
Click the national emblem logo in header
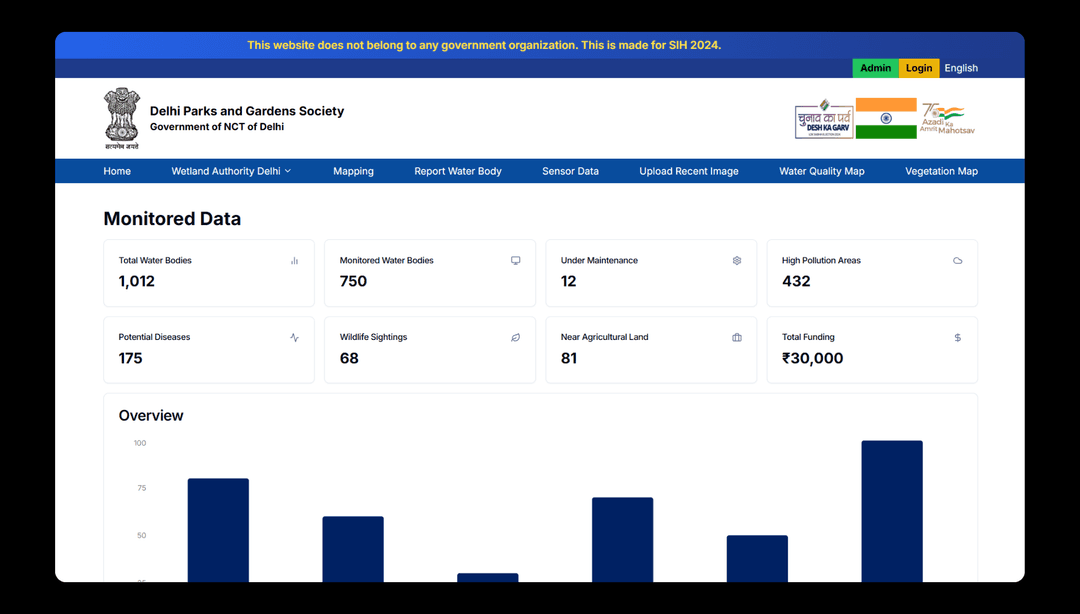pos(122,118)
